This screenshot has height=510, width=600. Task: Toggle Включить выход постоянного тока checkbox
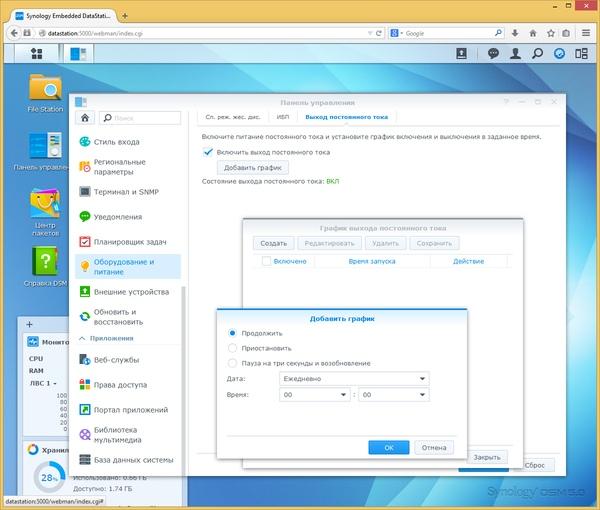click(x=208, y=152)
